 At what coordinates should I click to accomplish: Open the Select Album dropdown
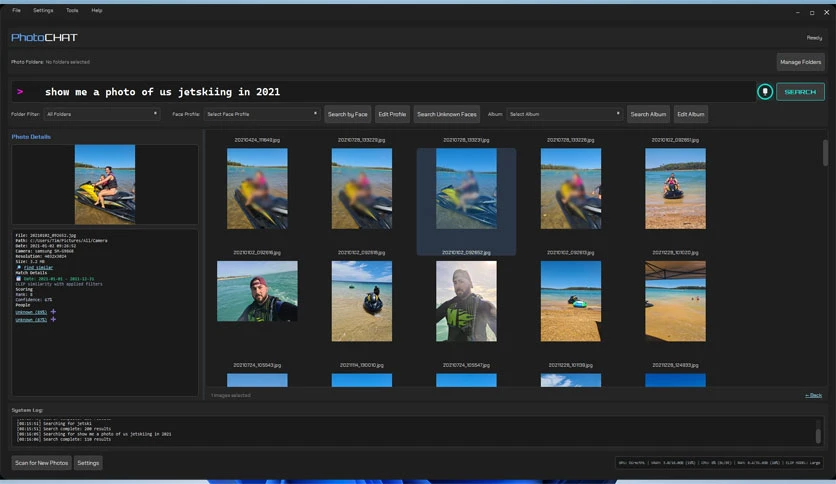[x=565, y=114]
